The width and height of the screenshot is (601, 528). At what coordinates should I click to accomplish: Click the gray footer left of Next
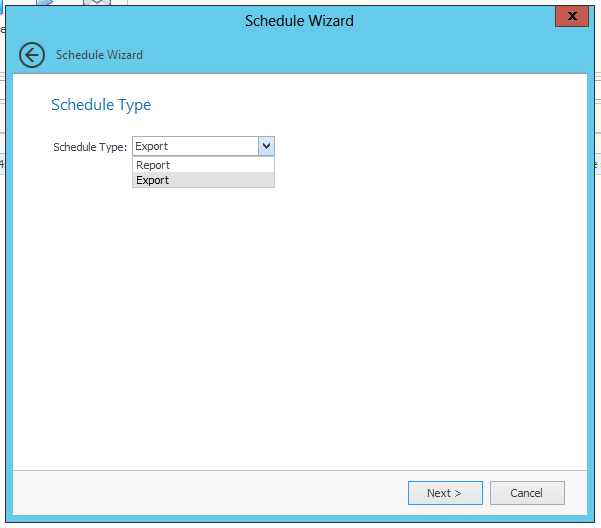pyautogui.click(x=200, y=493)
